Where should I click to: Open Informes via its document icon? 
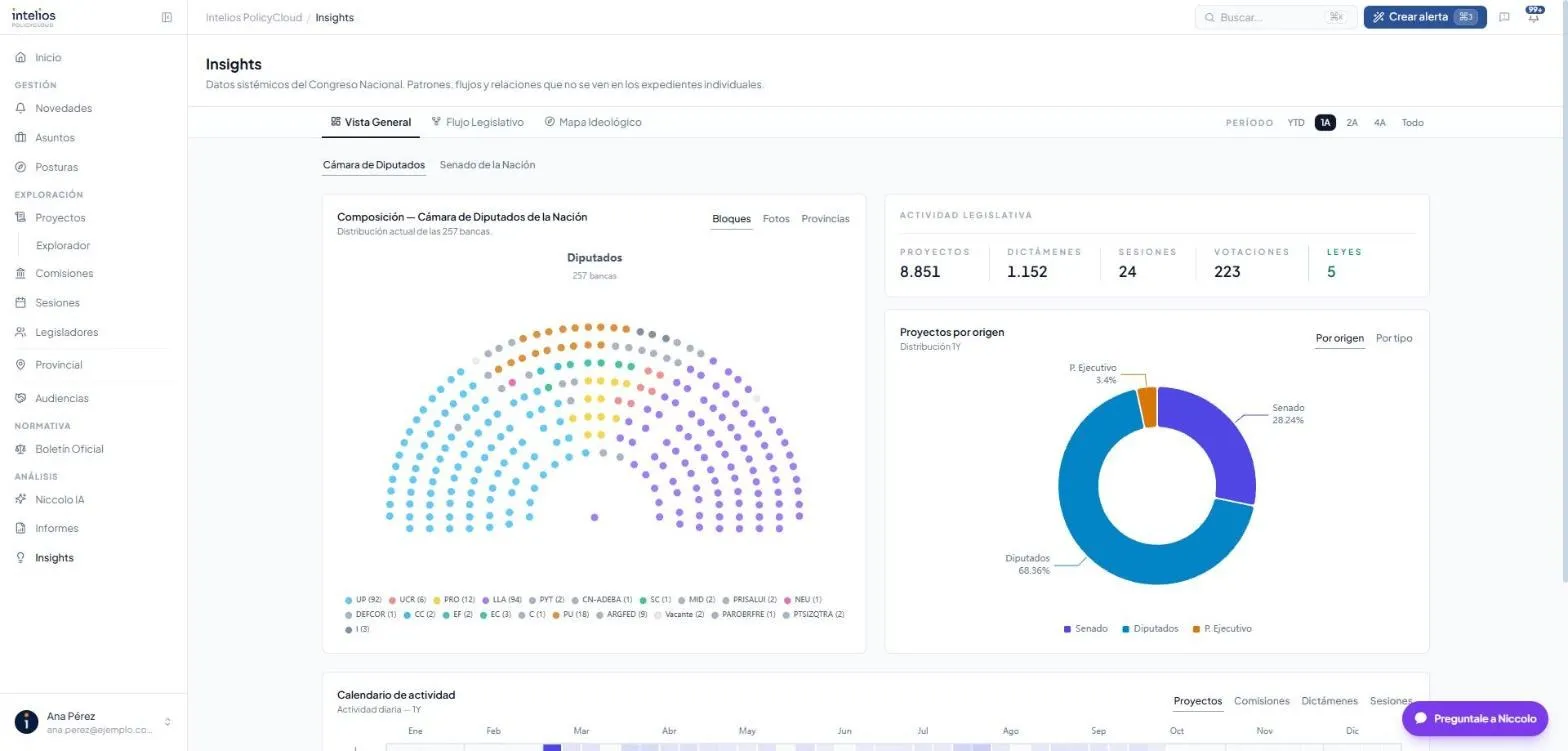(x=21, y=528)
